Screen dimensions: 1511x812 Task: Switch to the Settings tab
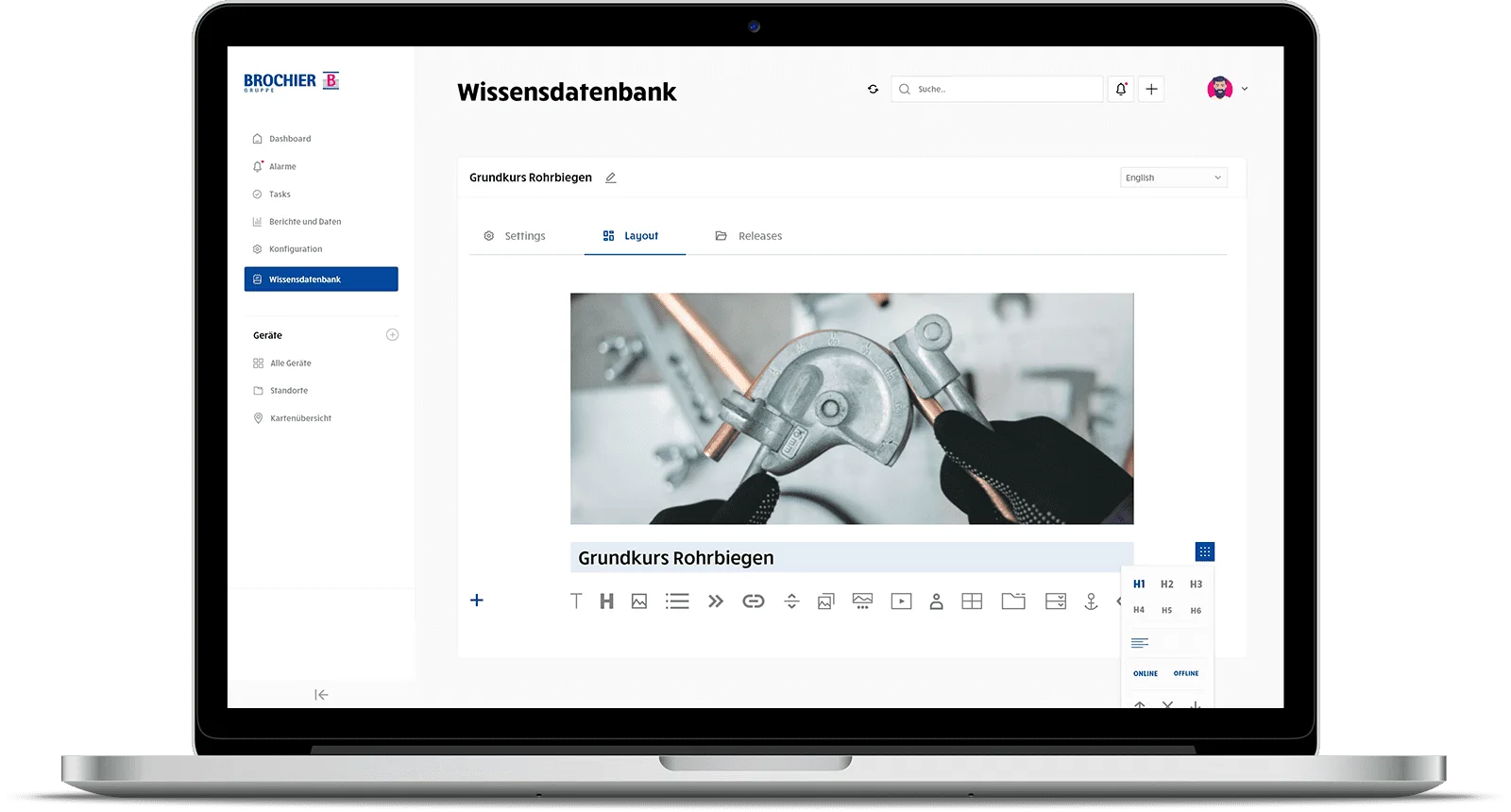click(x=515, y=236)
